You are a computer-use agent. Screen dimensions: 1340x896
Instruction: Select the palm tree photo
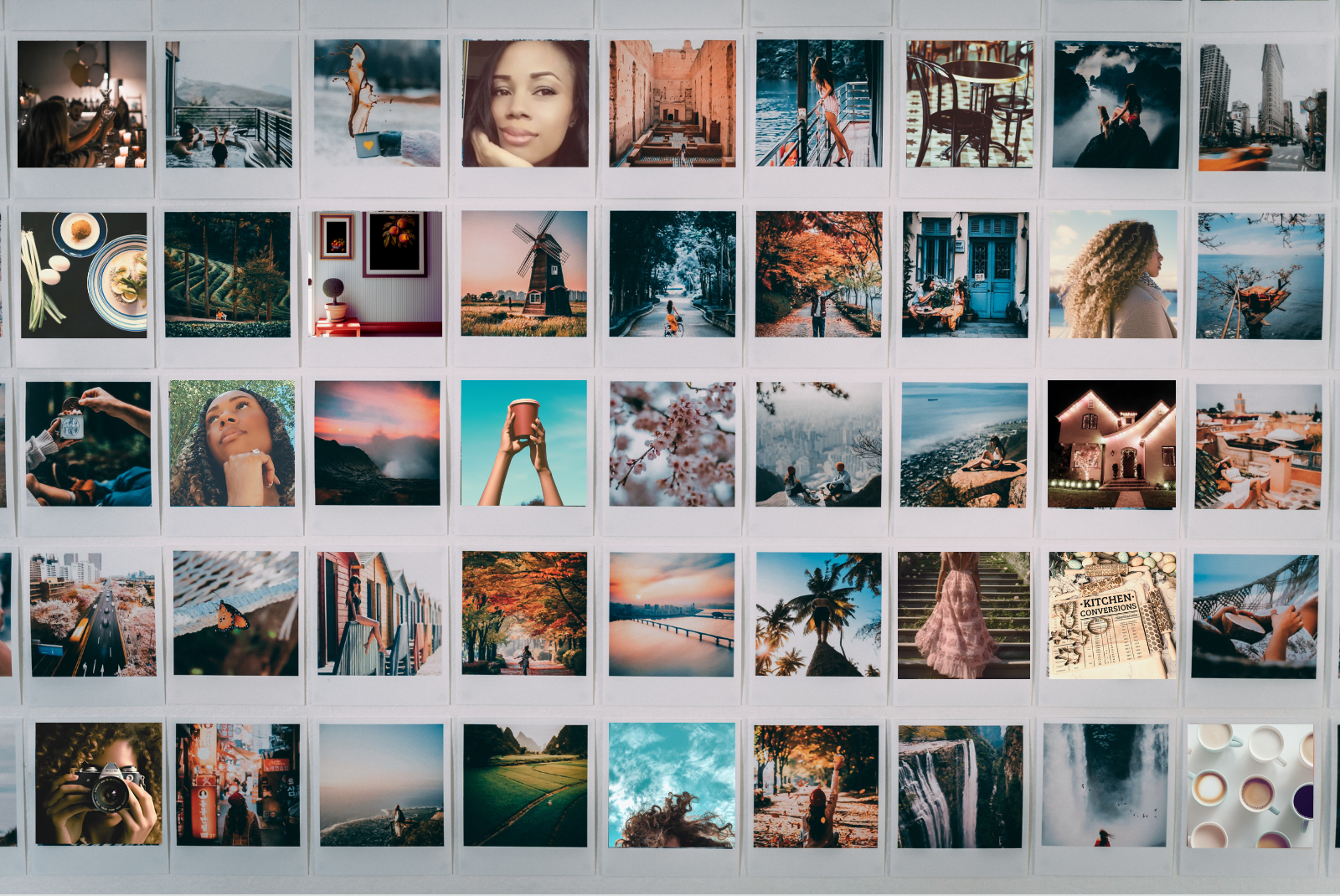click(x=818, y=615)
